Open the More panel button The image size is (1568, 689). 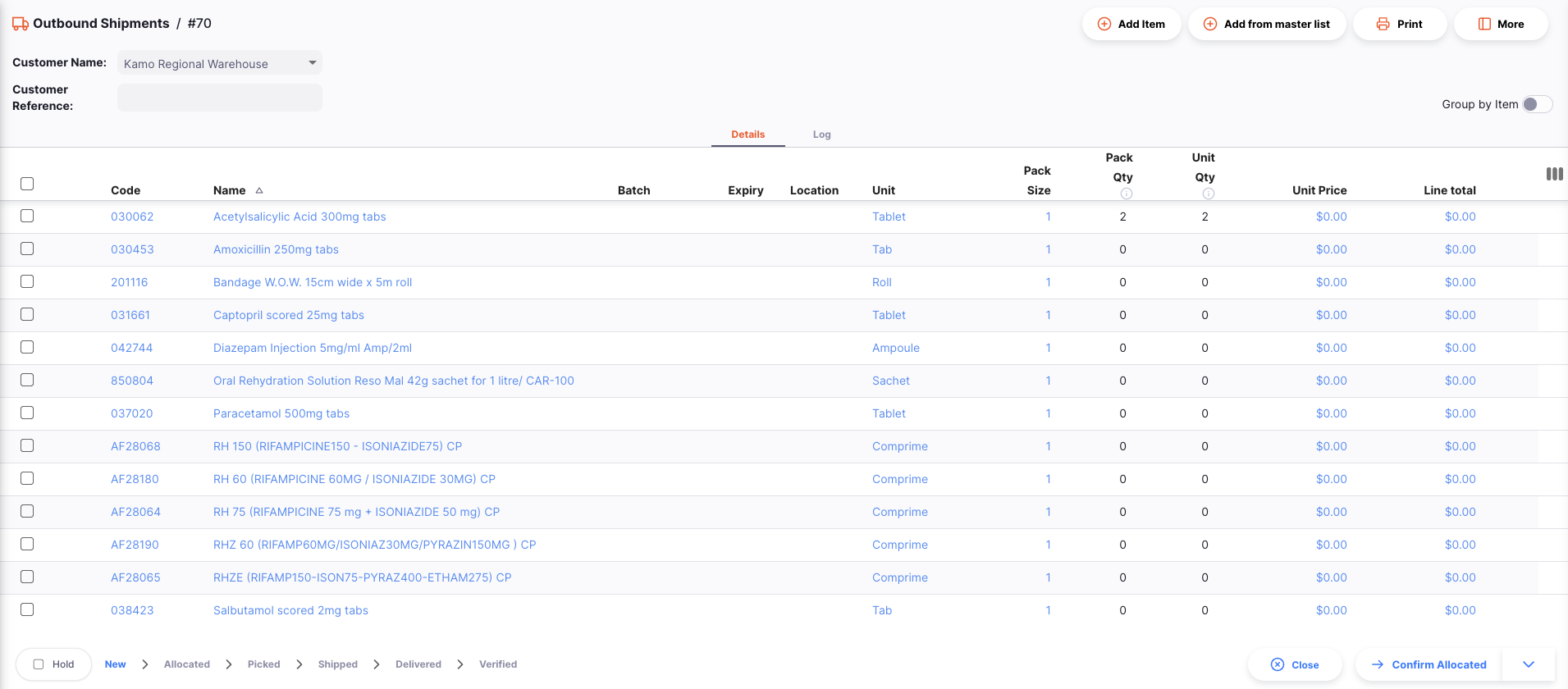[1501, 24]
